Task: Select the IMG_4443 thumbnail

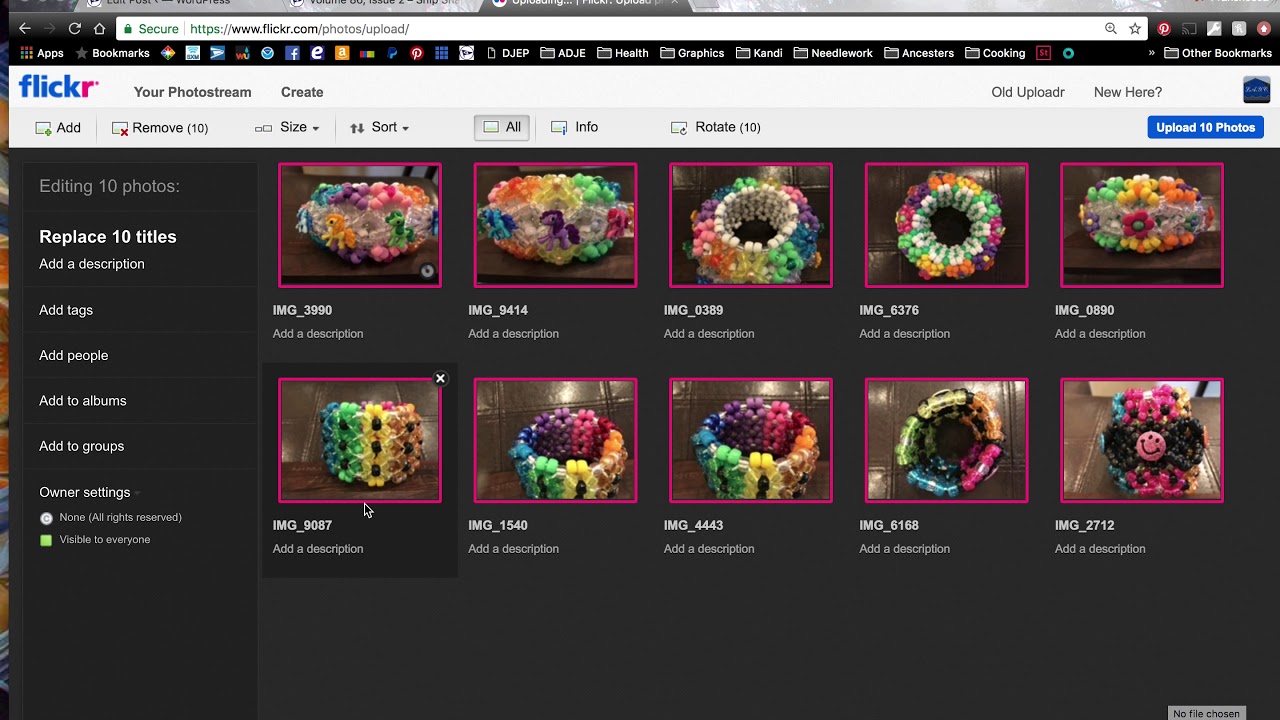Action: coord(751,440)
